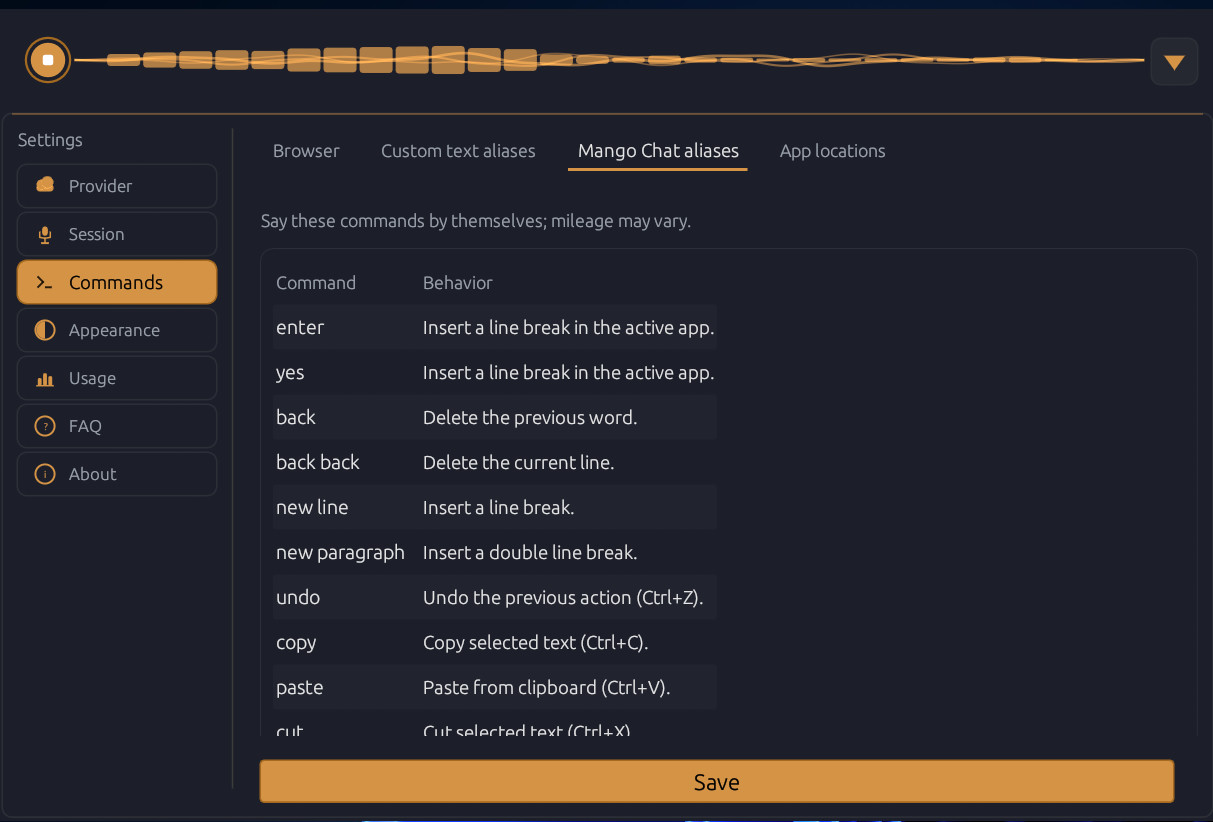
Task: Click the Appearance contrast icon
Action: pyautogui.click(x=44, y=330)
